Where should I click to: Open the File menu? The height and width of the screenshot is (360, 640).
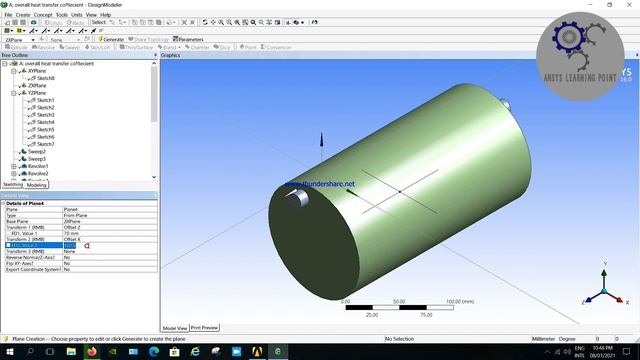click(x=8, y=15)
